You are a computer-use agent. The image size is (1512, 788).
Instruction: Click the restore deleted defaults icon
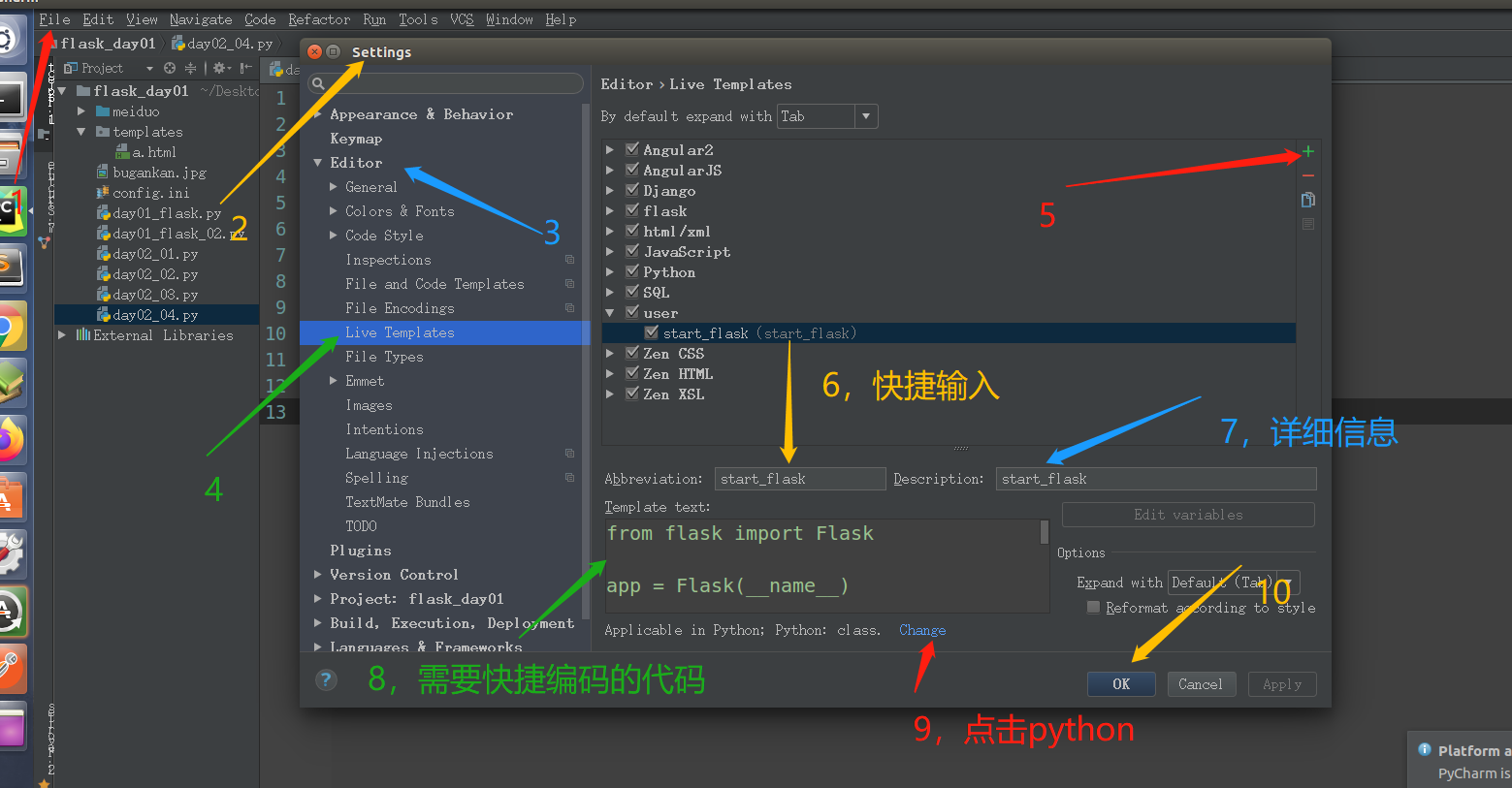pyautogui.click(x=1307, y=224)
